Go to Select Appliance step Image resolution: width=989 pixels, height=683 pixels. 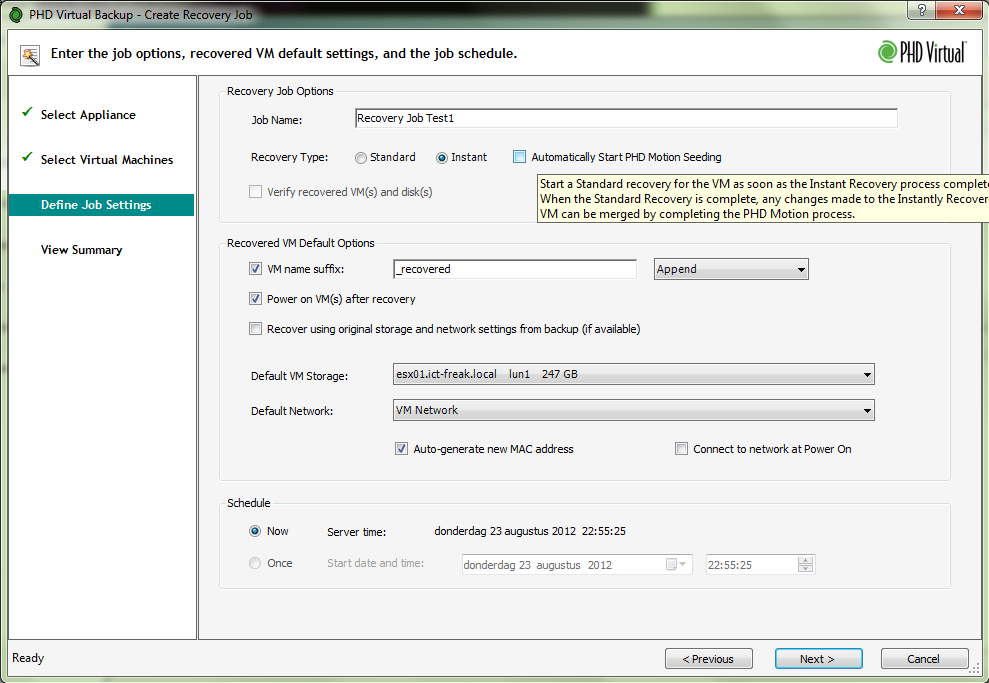click(x=88, y=115)
